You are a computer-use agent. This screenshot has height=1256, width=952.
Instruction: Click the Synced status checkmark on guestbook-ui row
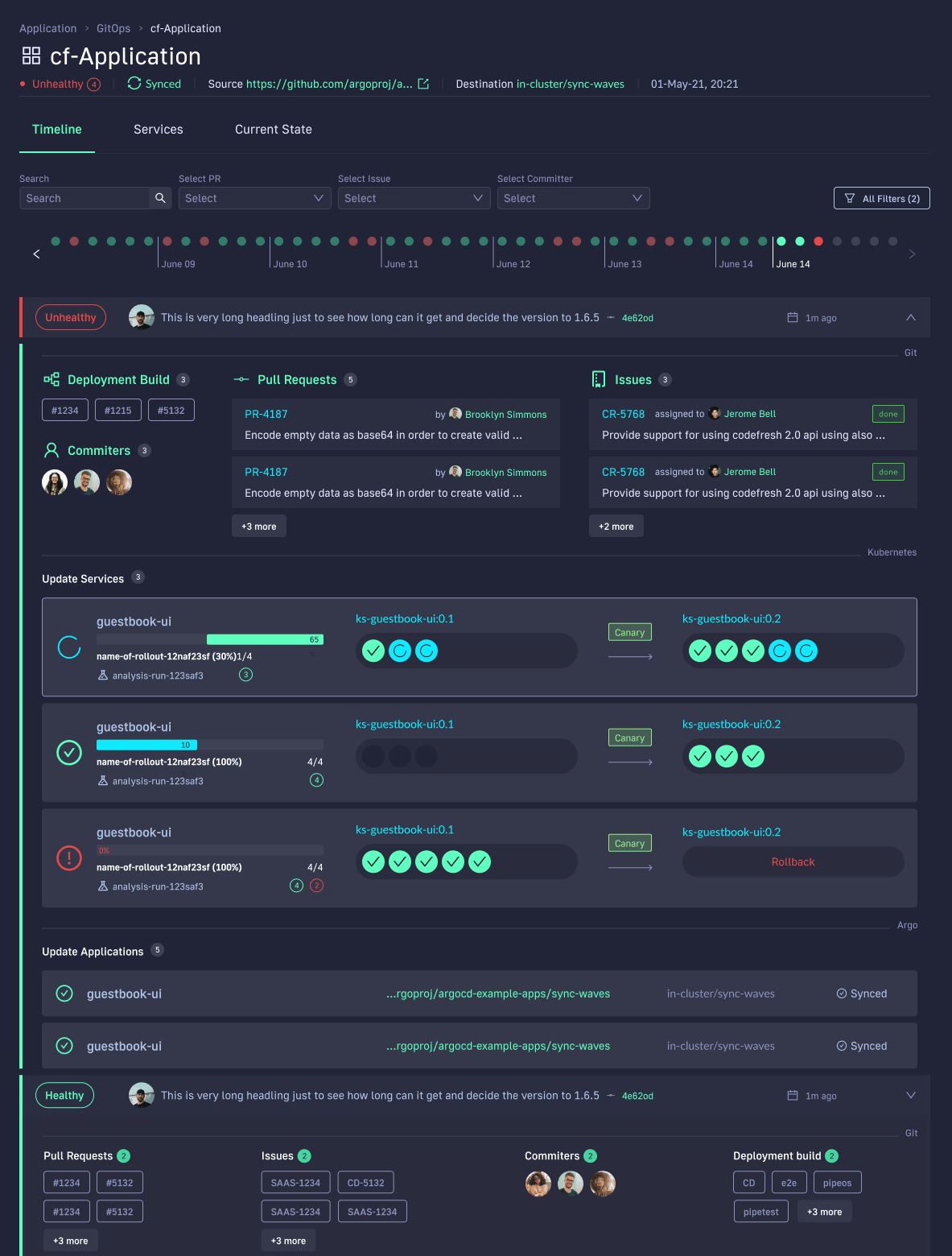(x=841, y=993)
